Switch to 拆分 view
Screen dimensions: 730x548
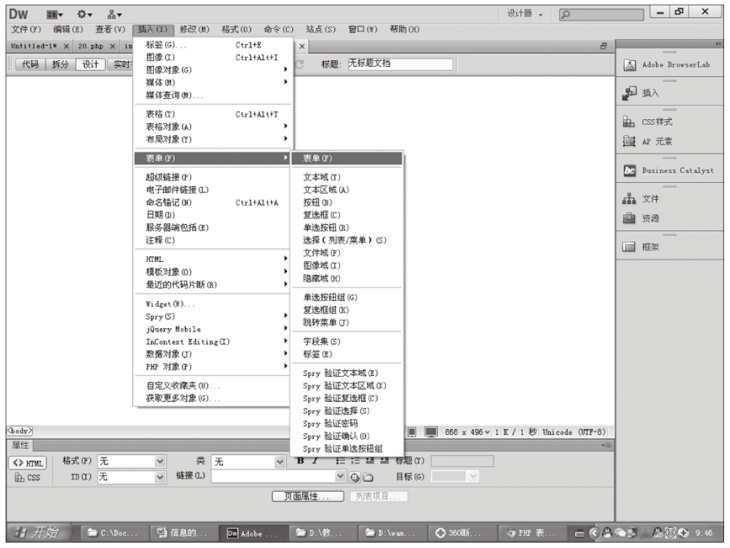[60, 64]
